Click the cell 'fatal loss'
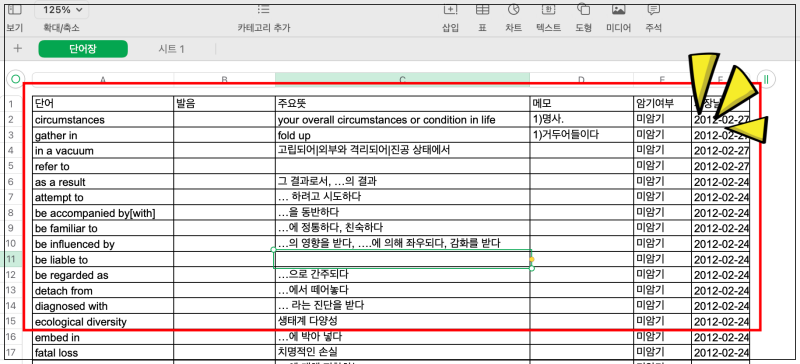Image resolution: width=800 pixels, height=364 pixels. point(103,352)
